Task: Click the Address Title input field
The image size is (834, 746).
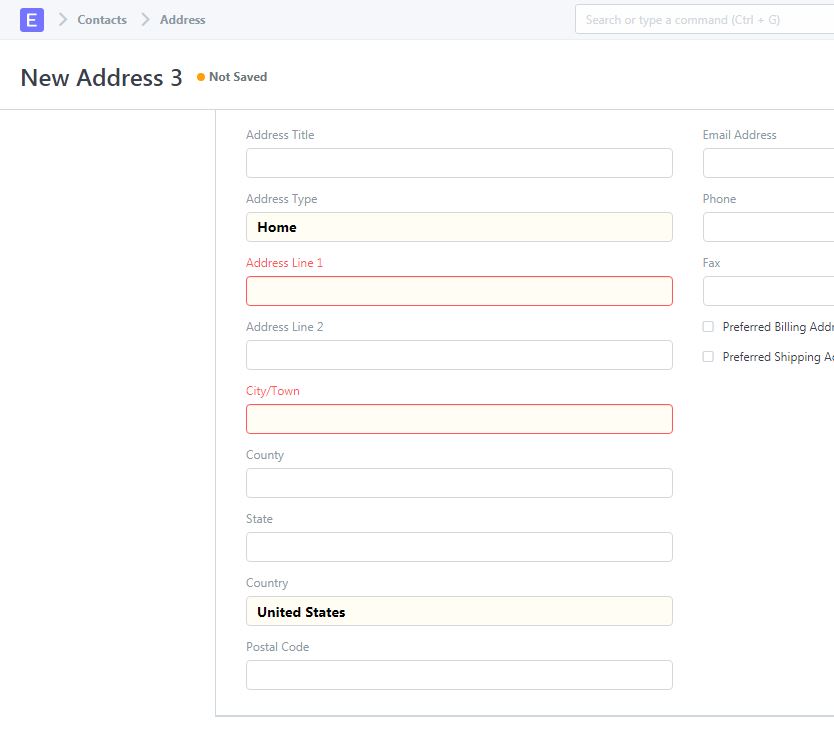Action: (x=459, y=163)
